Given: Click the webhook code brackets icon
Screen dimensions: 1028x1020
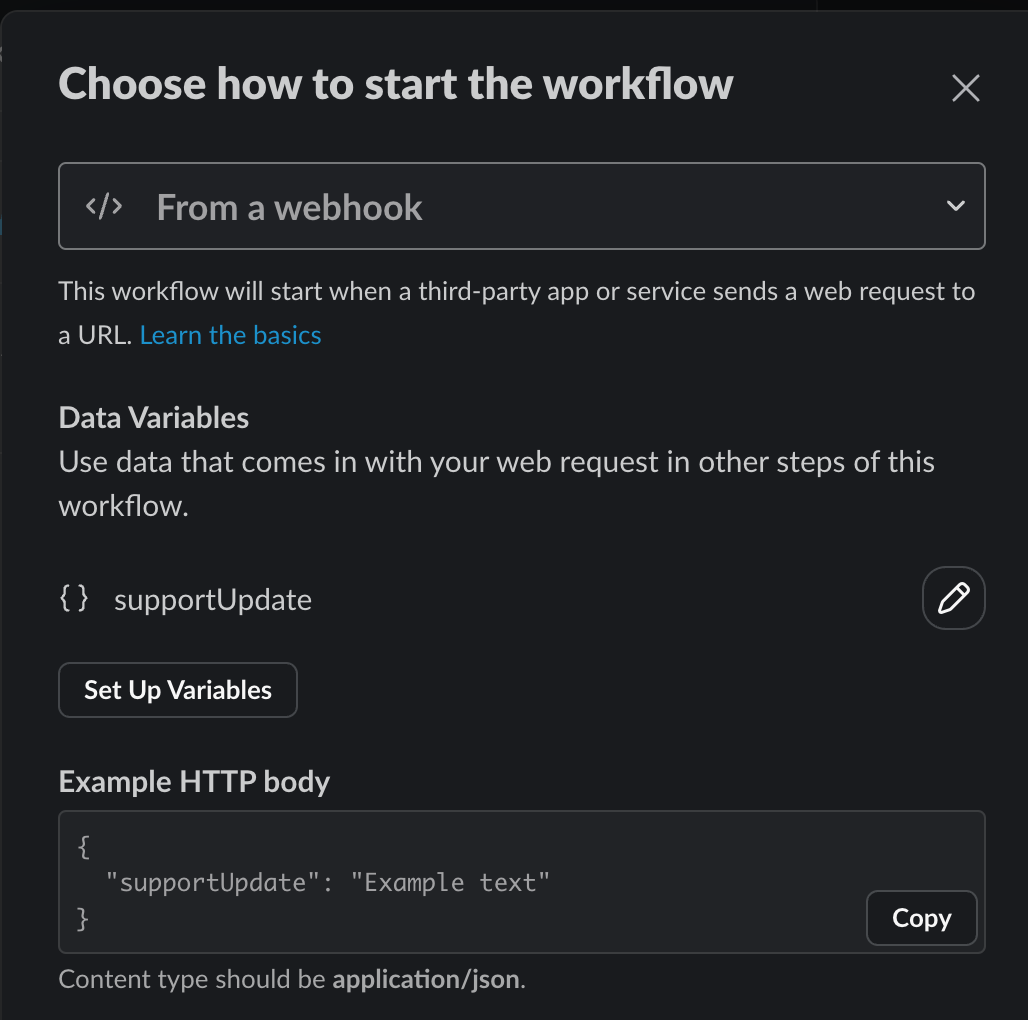Looking at the screenshot, I should 104,206.
